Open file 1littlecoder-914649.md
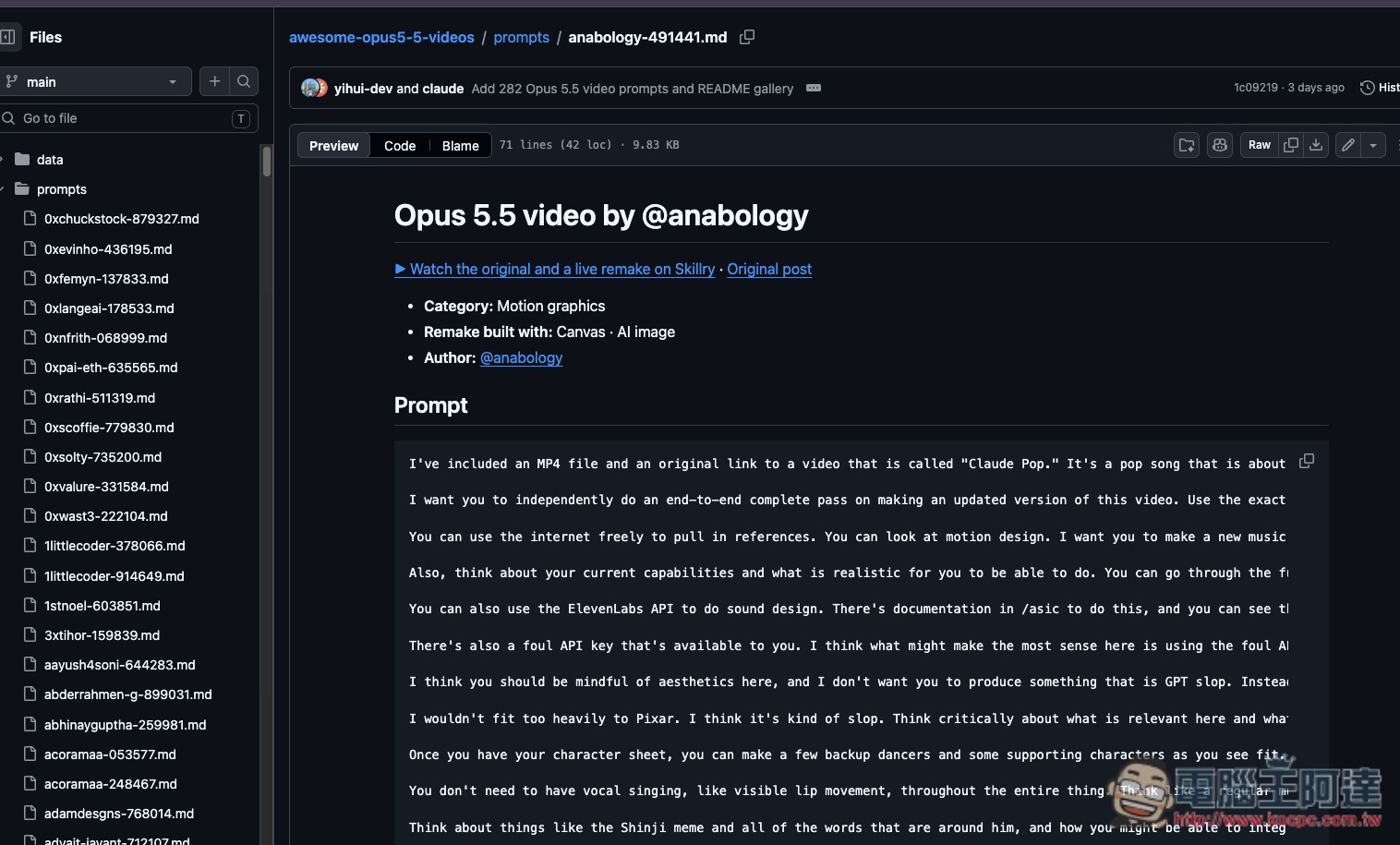Viewport: 1400px width, 845px height. (x=115, y=576)
